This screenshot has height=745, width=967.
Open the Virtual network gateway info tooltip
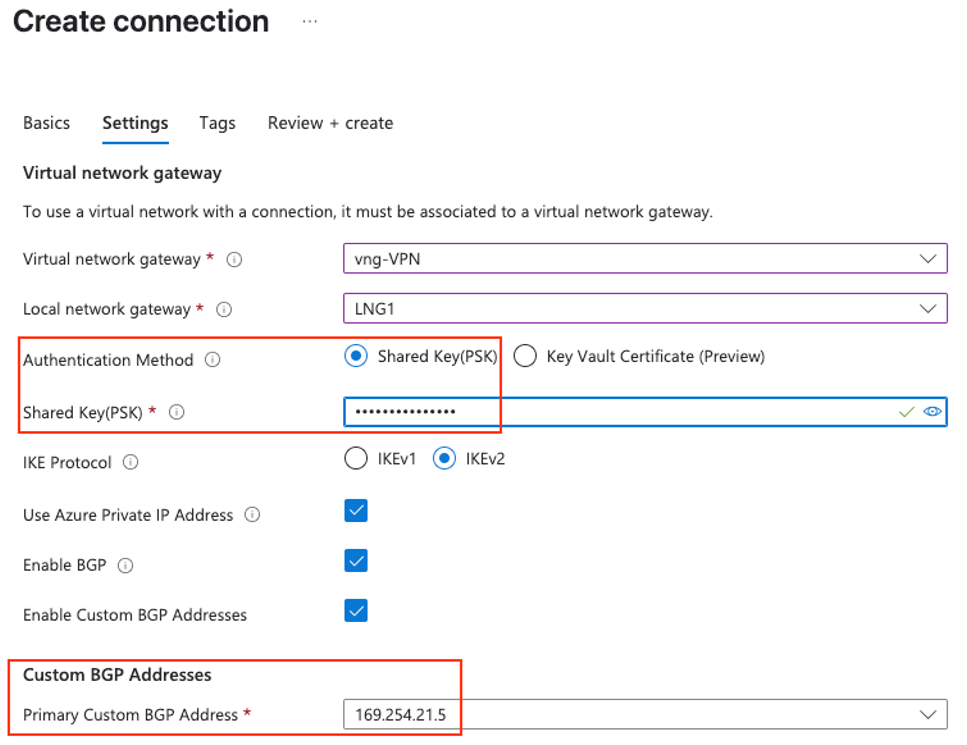pyautogui.click(x=234, y=259)
